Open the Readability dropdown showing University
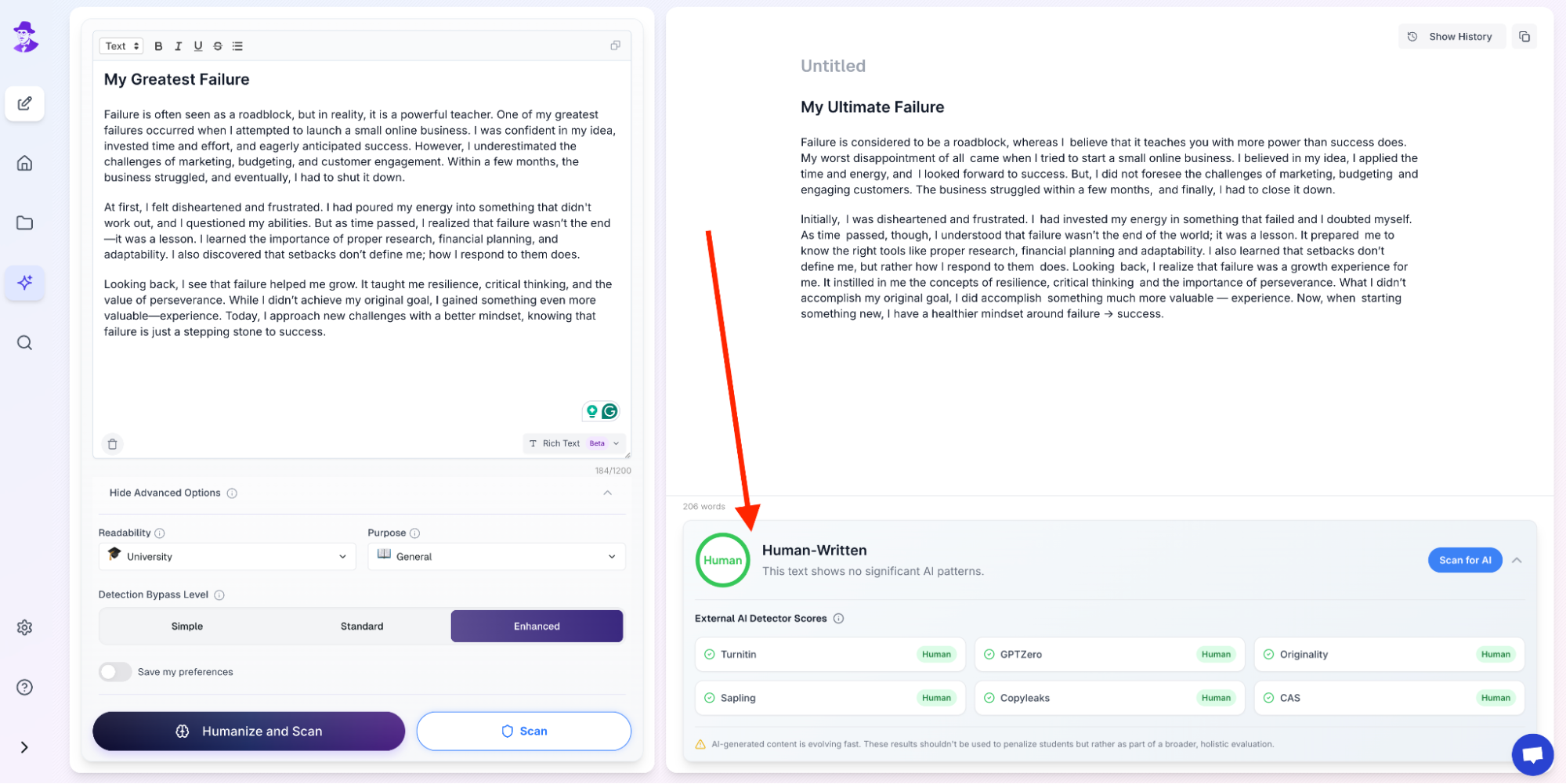 pyautogui.click(x=226, y=556)
